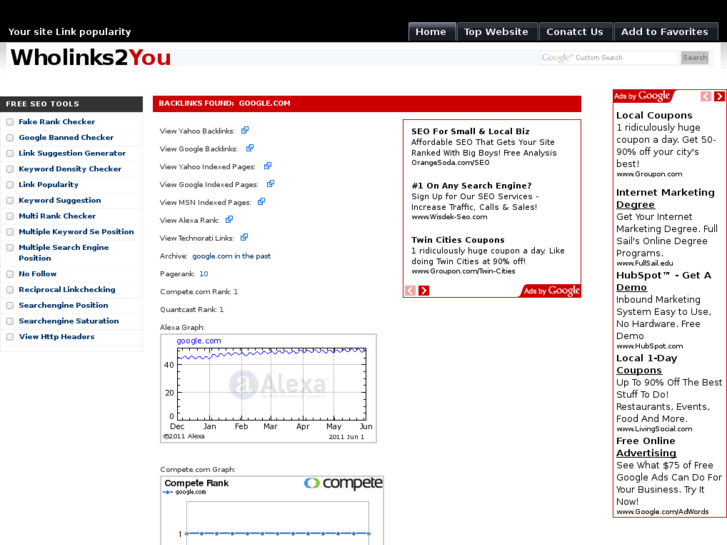Open Keyword Density Checker tool
Image resolution: width=727 pixels, height=545 pixels.
(70, 169)
